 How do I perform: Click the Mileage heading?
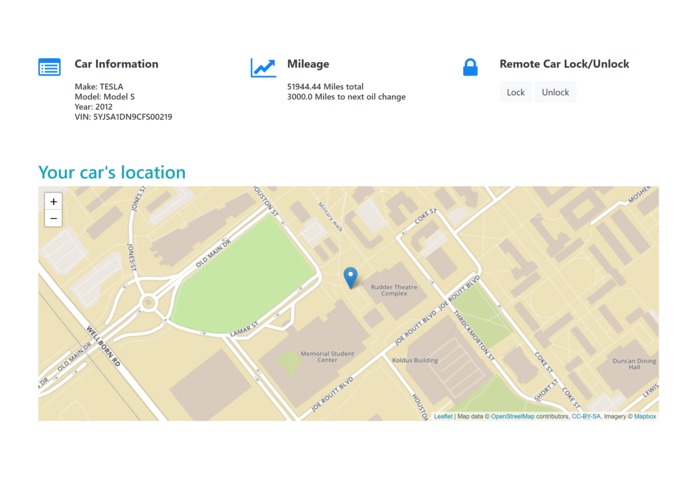(x=308, y=64)
